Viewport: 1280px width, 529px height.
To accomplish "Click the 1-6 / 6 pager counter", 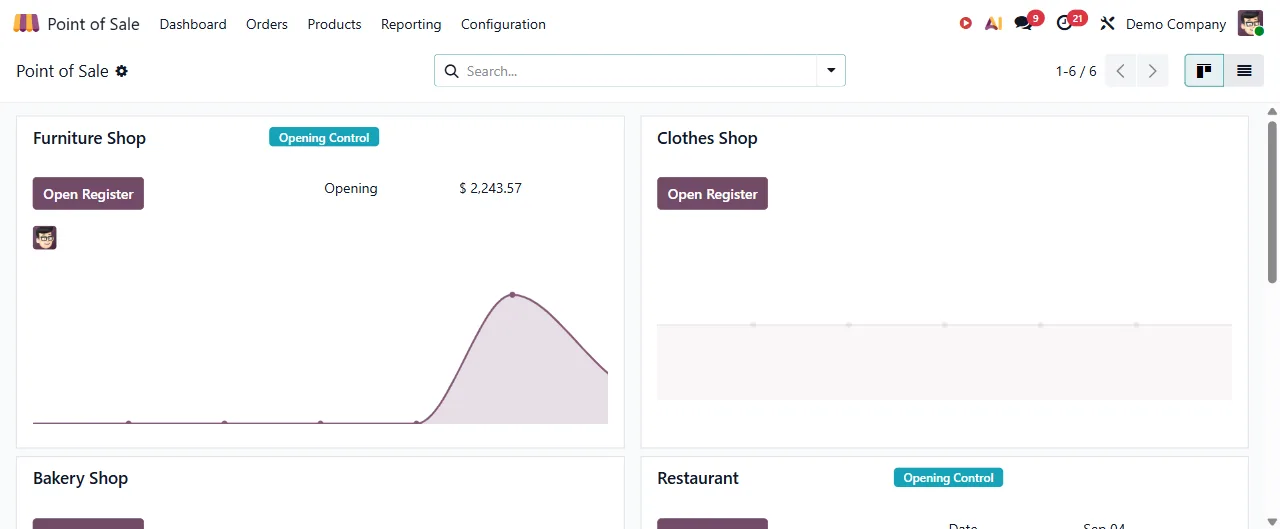I will coord(1076,71).
